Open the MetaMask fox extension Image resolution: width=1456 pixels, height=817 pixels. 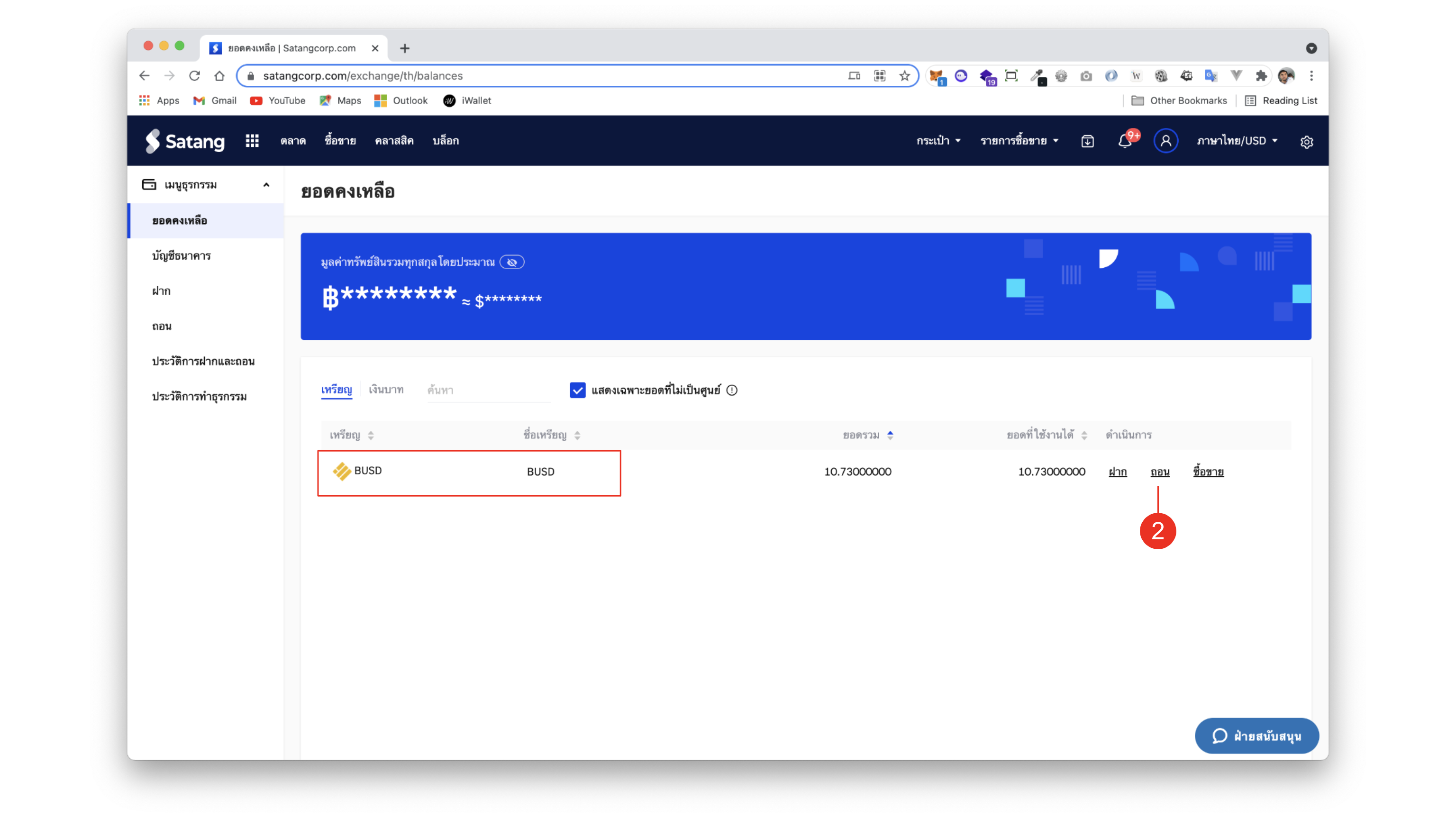[937, 76]
